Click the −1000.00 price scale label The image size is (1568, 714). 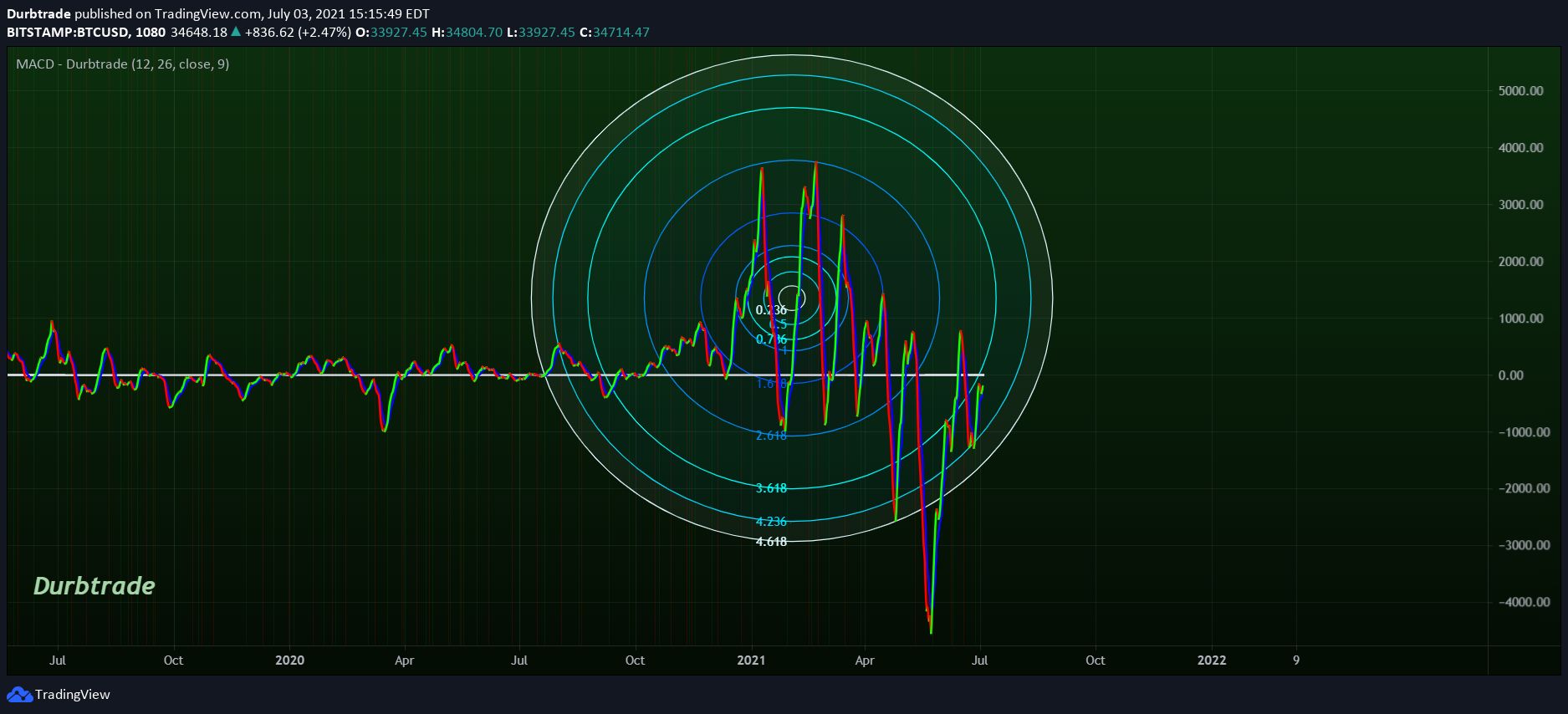1524,432
